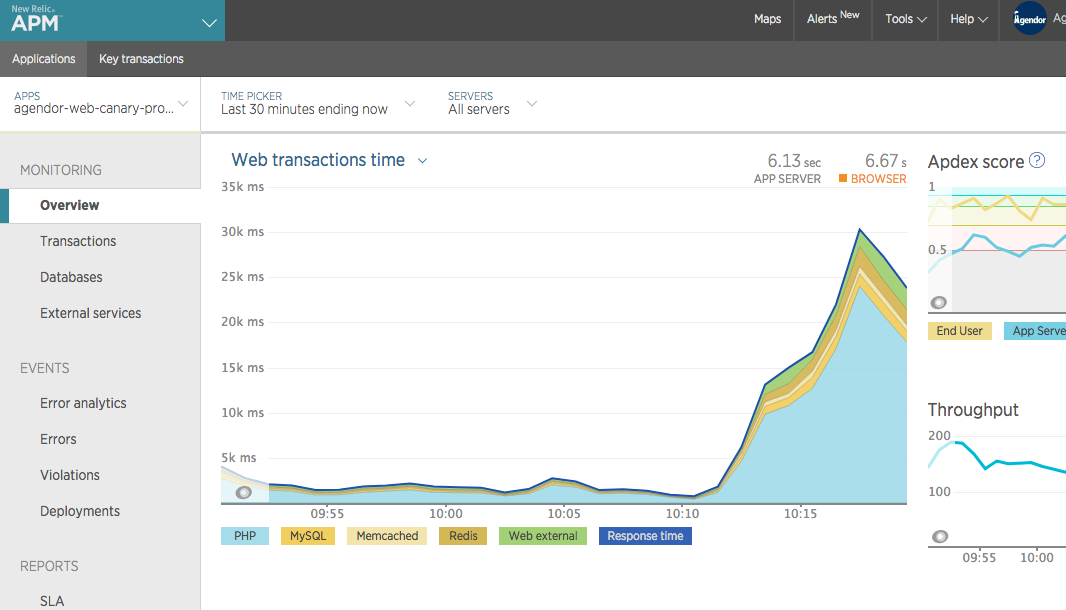Go to Deployments page

coord(80,511)
